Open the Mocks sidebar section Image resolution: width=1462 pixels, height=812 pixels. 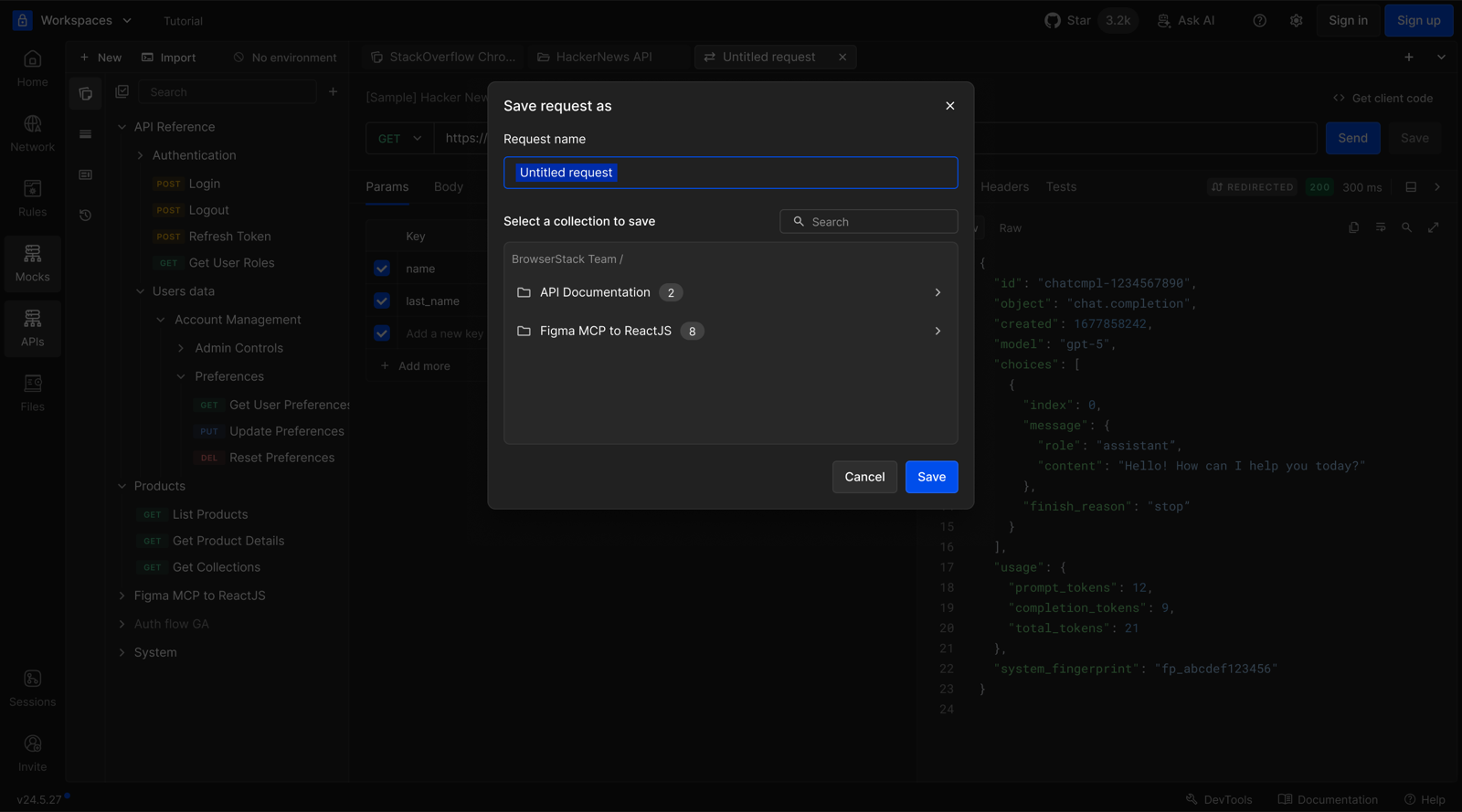32,263
